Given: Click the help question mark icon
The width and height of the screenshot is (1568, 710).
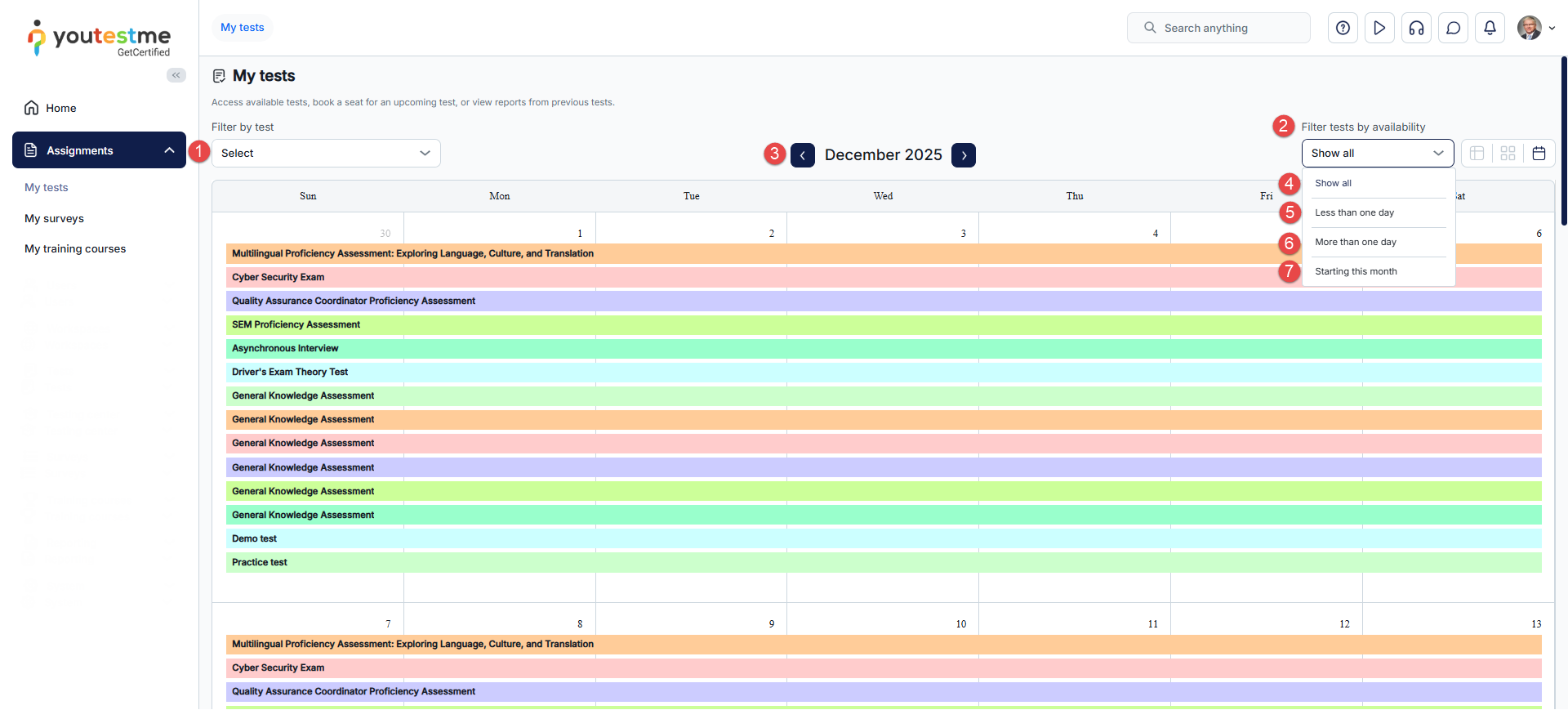Looking at the screenshot, I should [1343, 28].
